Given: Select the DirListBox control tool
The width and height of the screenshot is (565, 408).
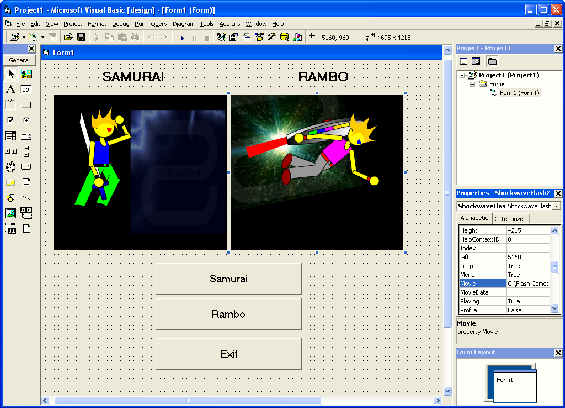Looking at the screenshot, I should point(10,182).
